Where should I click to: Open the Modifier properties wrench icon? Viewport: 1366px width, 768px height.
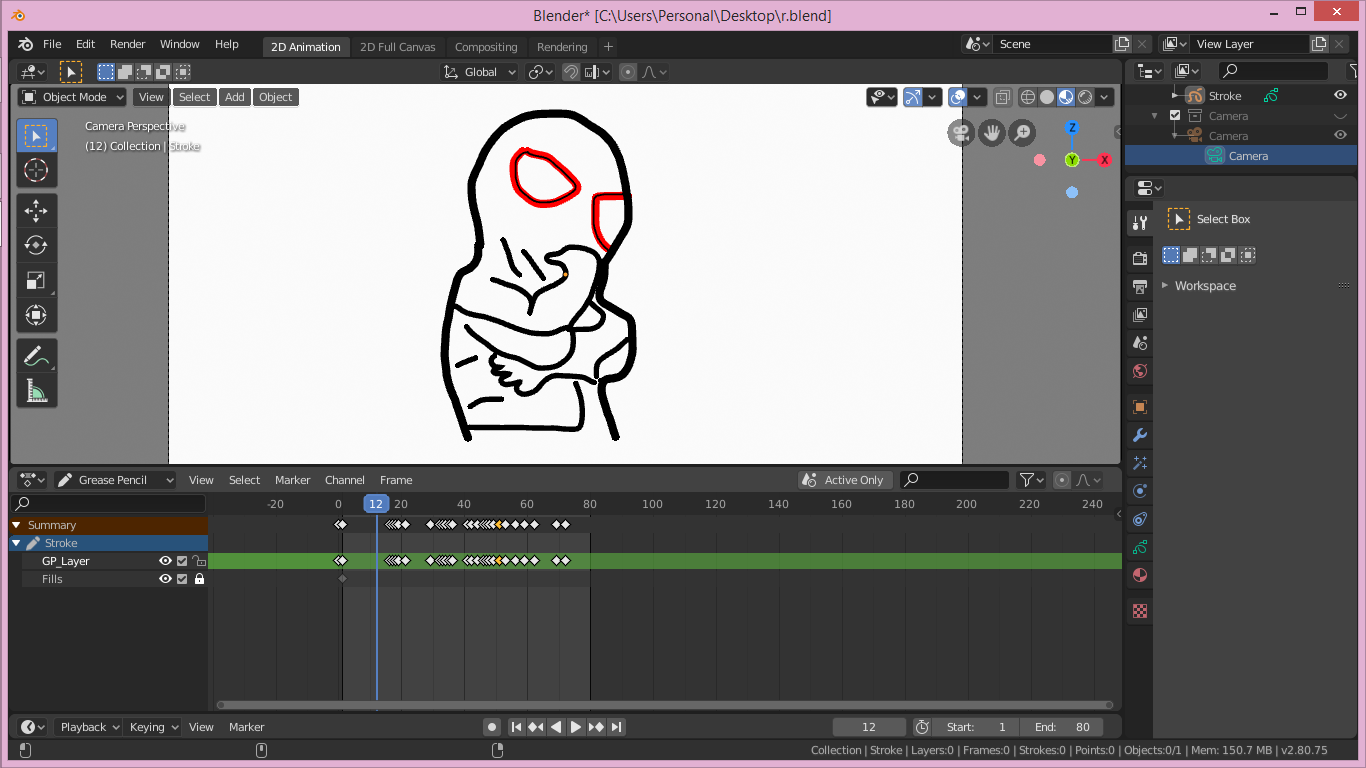pos(1139,435)
